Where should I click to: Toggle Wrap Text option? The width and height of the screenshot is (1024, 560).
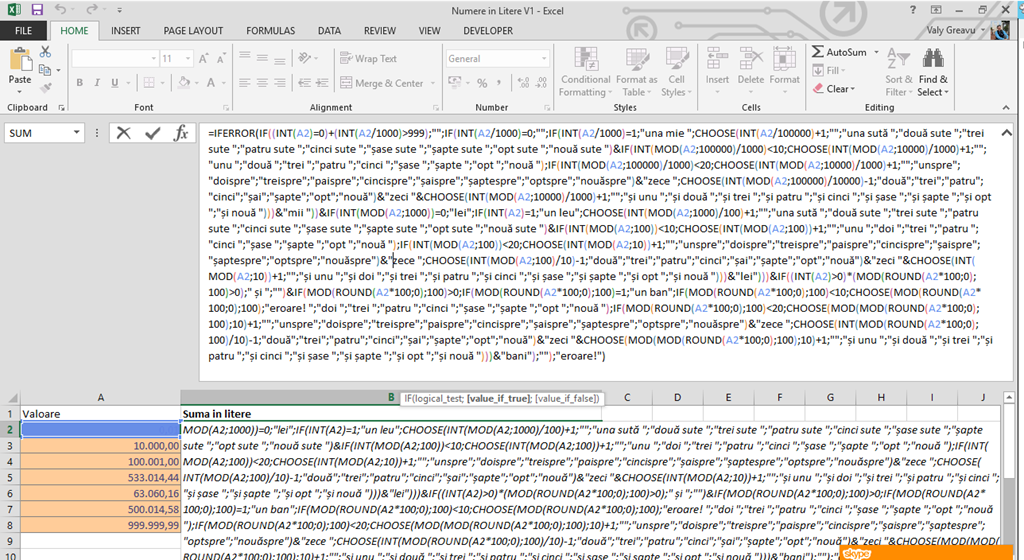[x=368, y=59]
